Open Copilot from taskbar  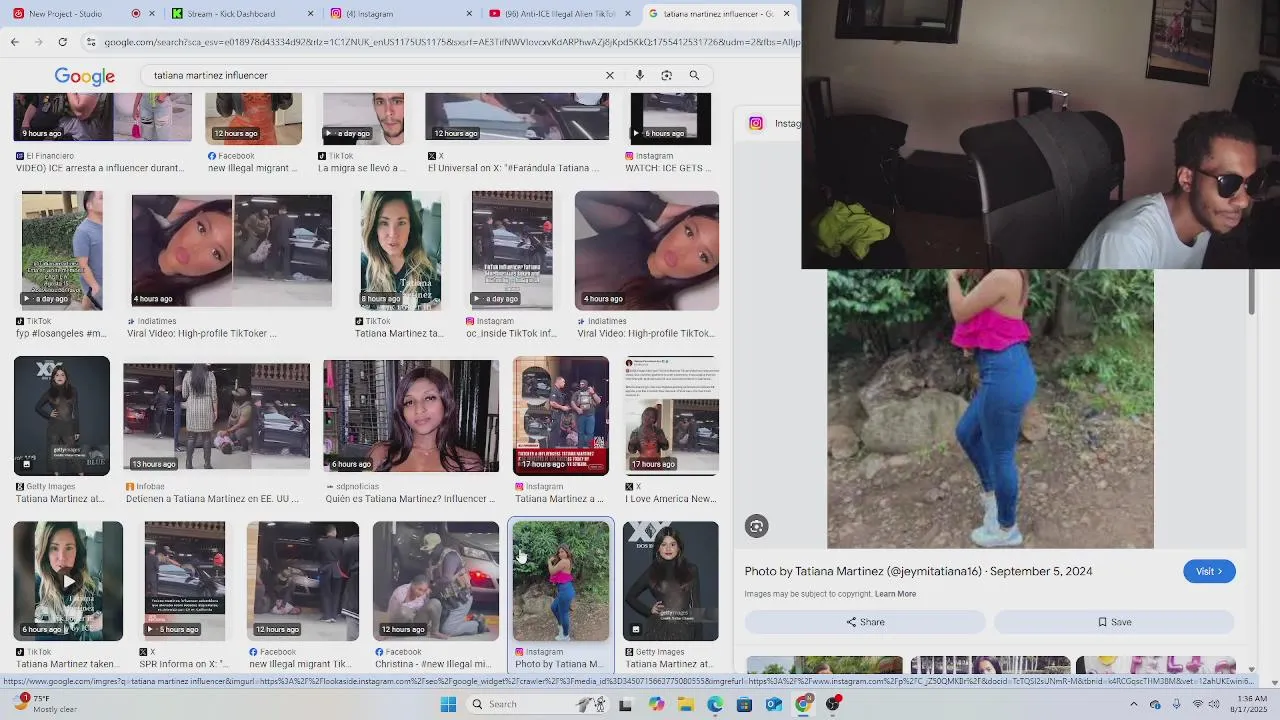656,704
